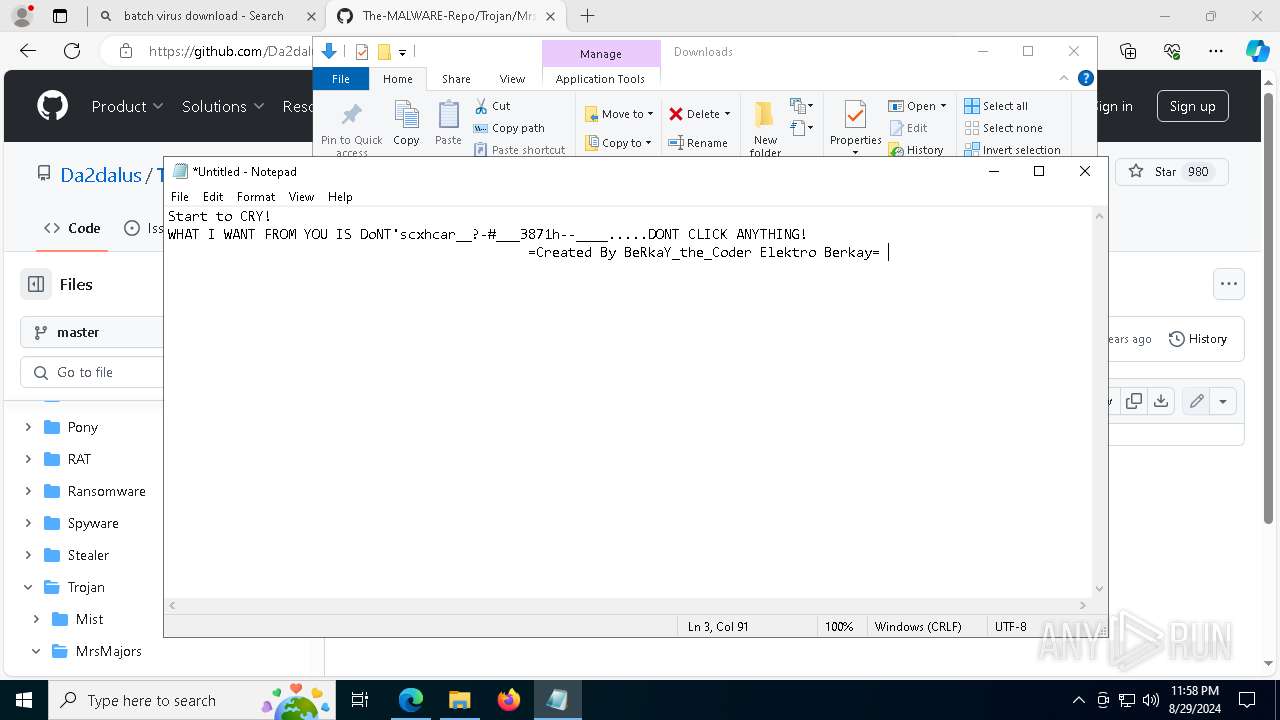Viewport: 1280px width, 720px height.
Task: Click New folder in Explorer ribbon
Action: 765,128
